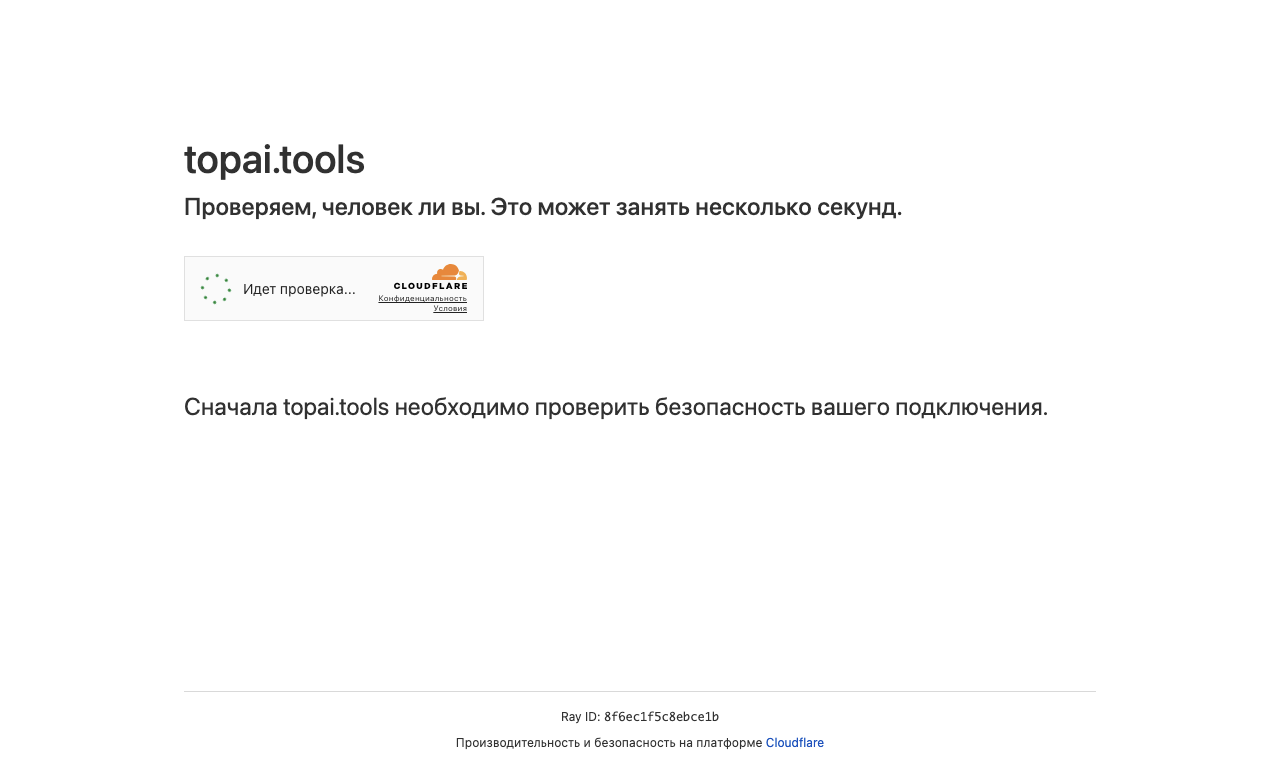Image resolution: width=1280 pixels, height=768 pixels.
Task: Click the Cloudflare logo in the verification widget
Action: point(431,277)
